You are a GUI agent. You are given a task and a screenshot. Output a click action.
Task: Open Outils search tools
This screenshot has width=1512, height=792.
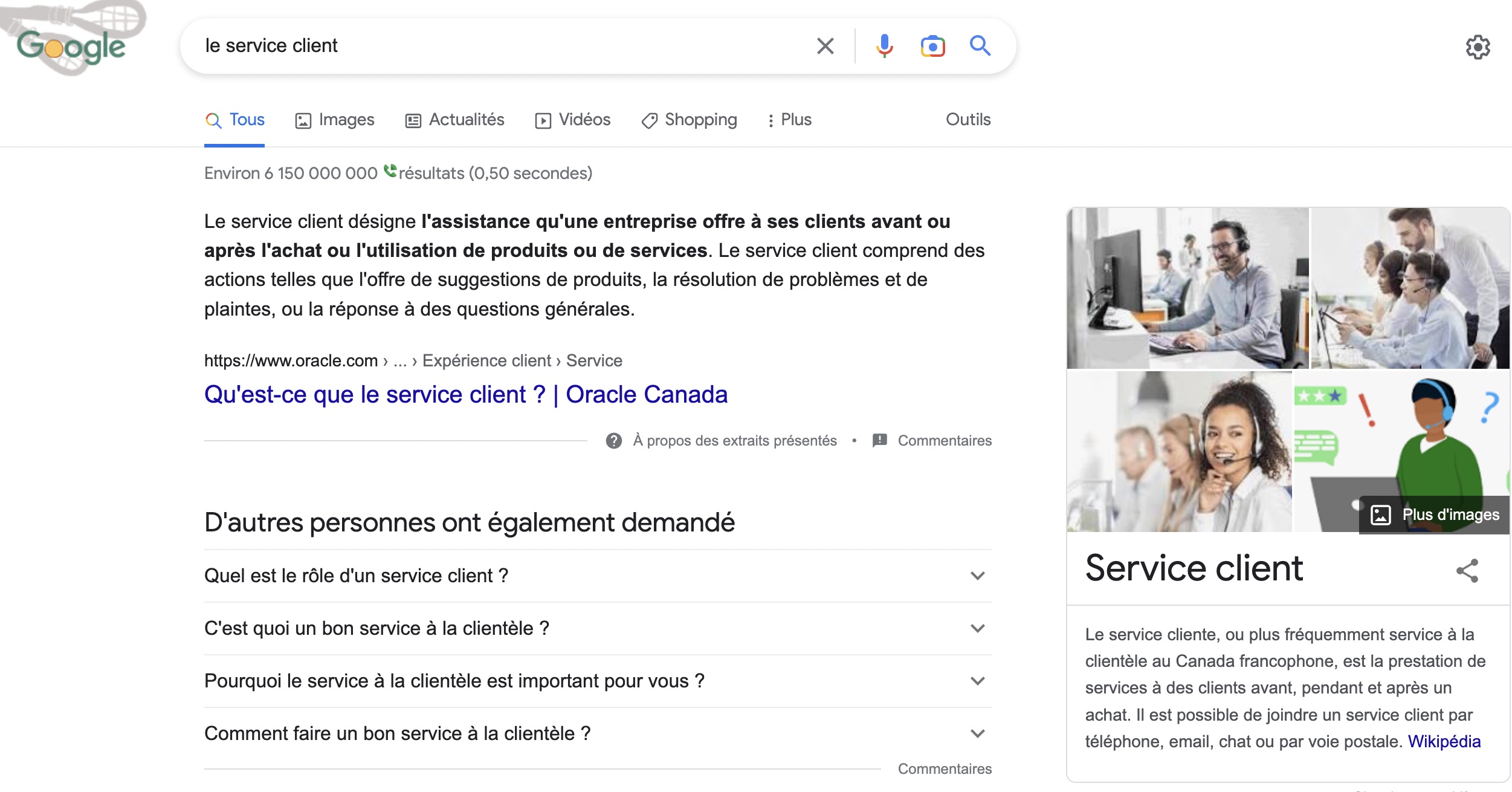click(968, 120)
